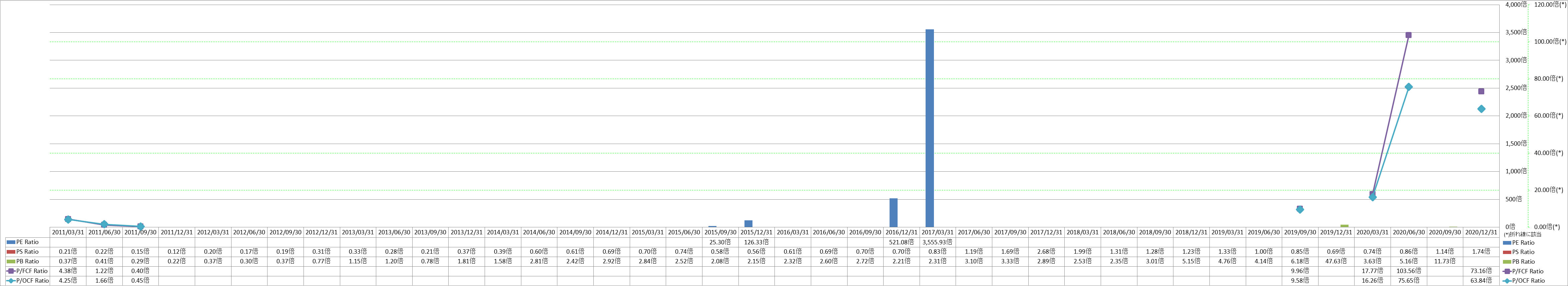Click the red PS Ratio swatch in right legend
The width and height of the screenshot is (1568, 286).
click(x=1507, y=252)
